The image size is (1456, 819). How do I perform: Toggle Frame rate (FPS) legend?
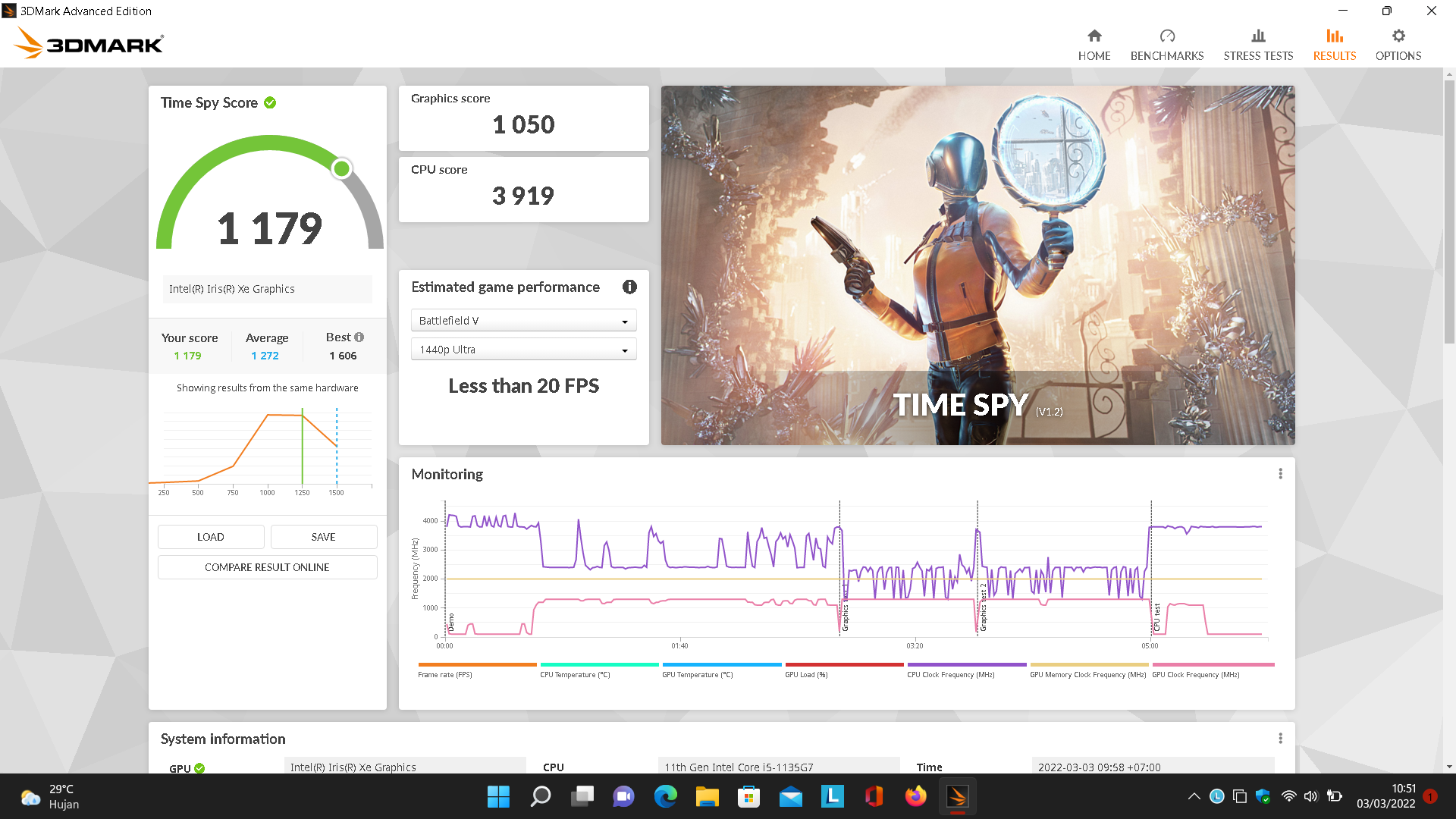(477, 670)
